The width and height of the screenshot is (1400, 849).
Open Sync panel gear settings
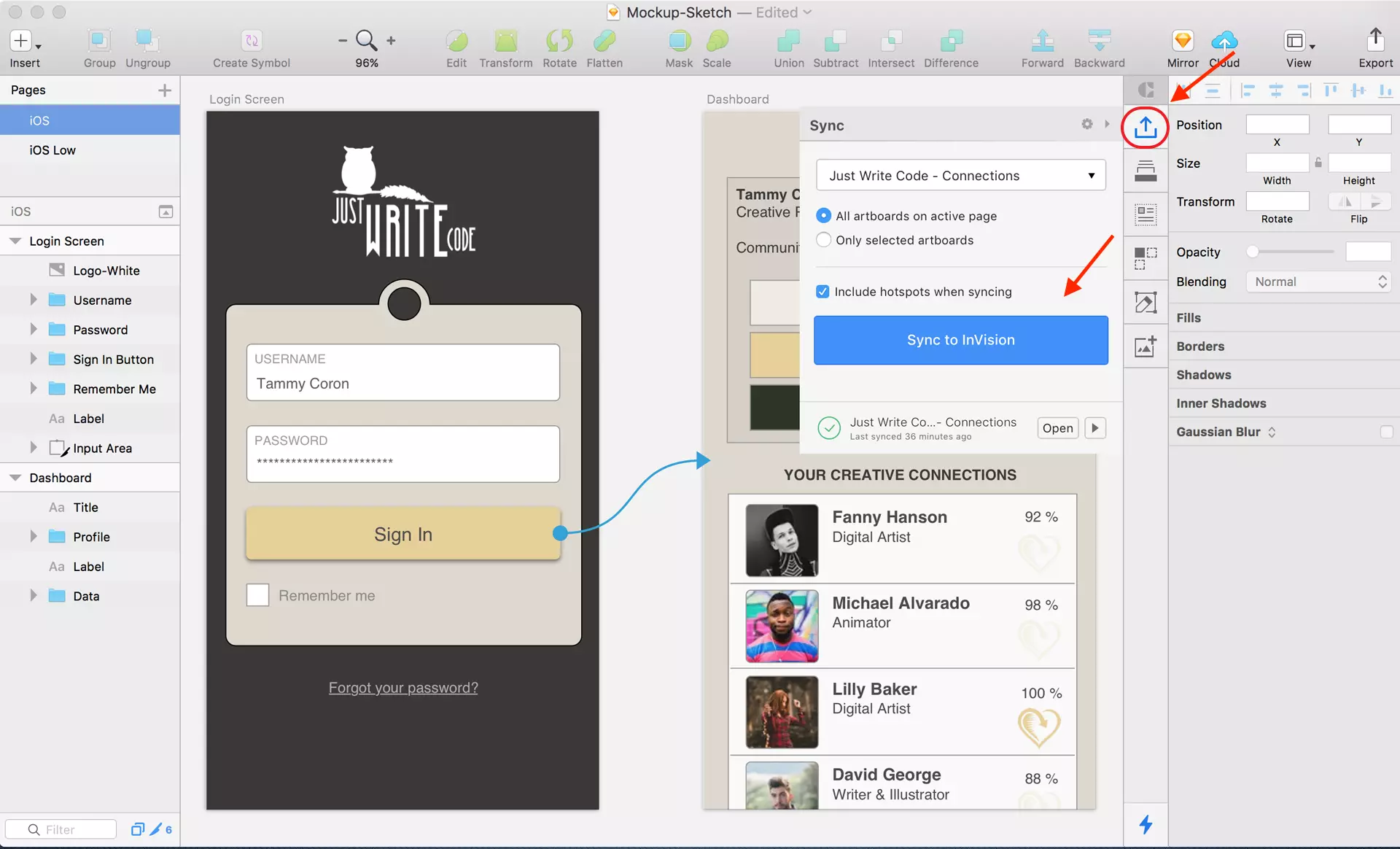[x=1087, y=125]
